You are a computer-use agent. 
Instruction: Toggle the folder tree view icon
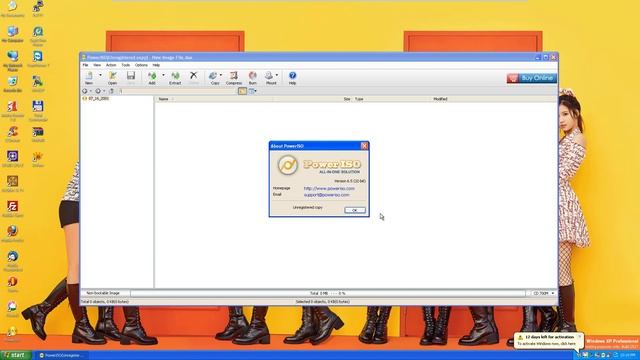pos(242,91)
